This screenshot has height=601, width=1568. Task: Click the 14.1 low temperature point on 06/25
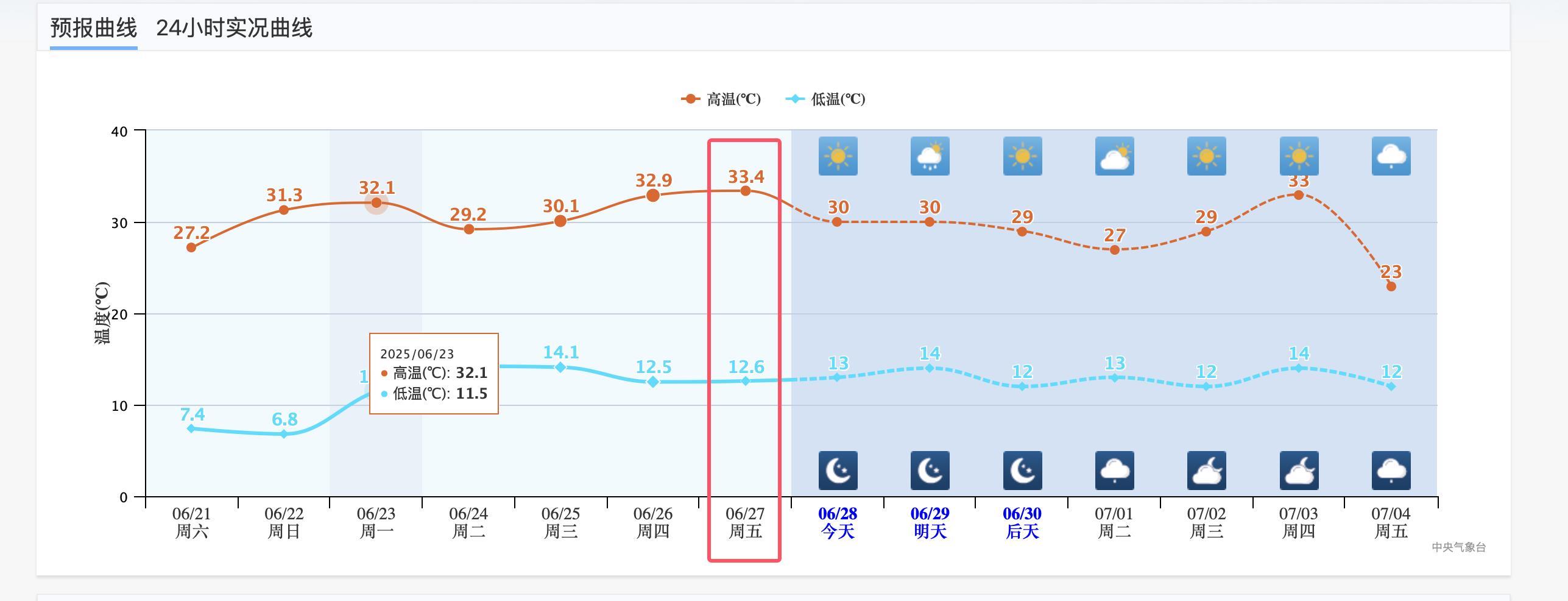[x=560, y=367]
